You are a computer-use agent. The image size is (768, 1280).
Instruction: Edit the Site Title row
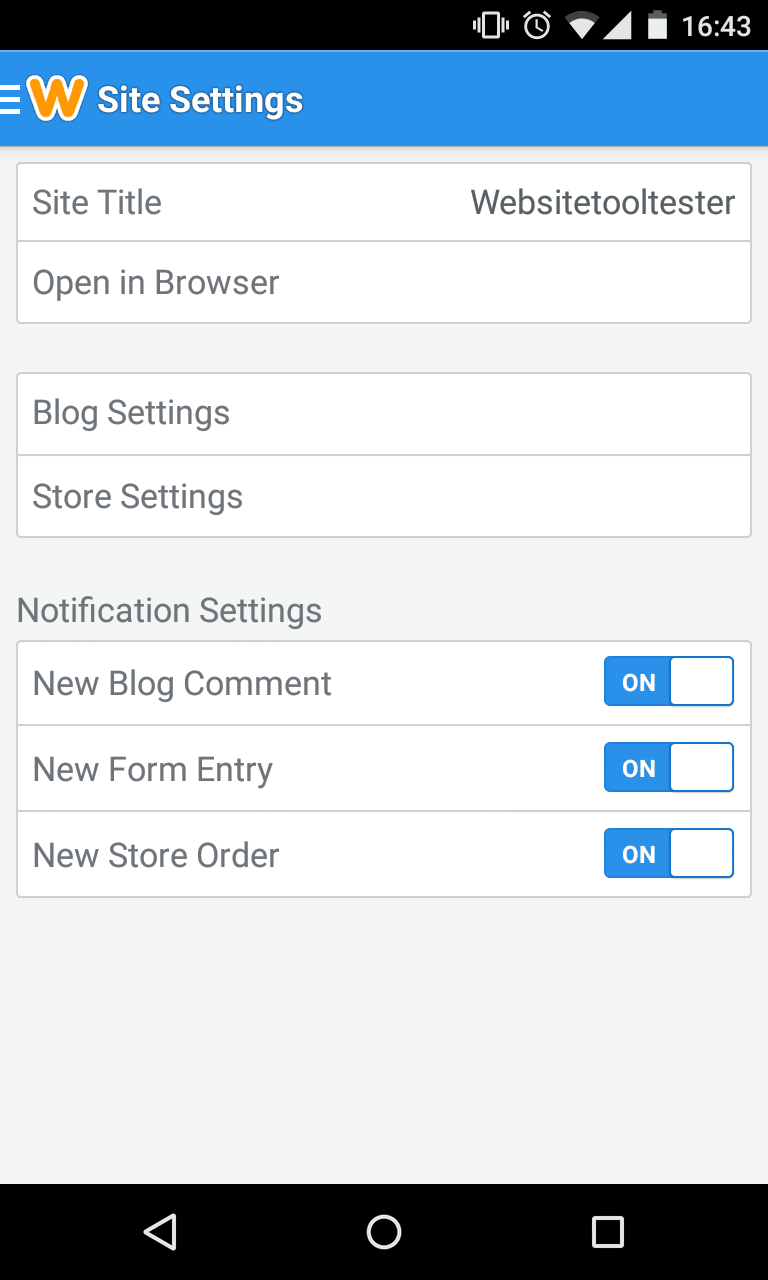pos(384,202)
